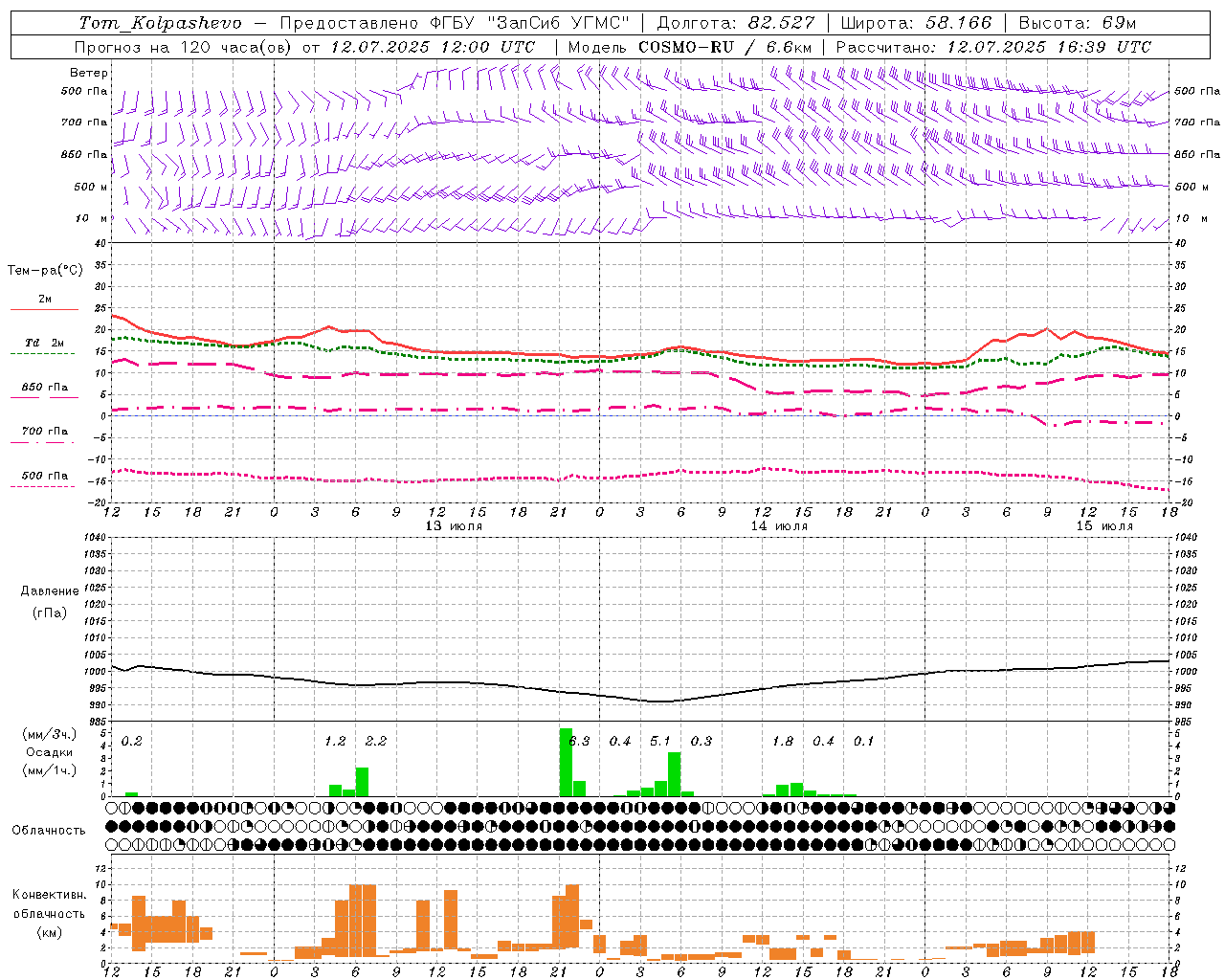This screenshot has height=980, width=1225.
Task: Click the computed time 12.07.2025 16:39 UTC
Action: pos(1049,47)
